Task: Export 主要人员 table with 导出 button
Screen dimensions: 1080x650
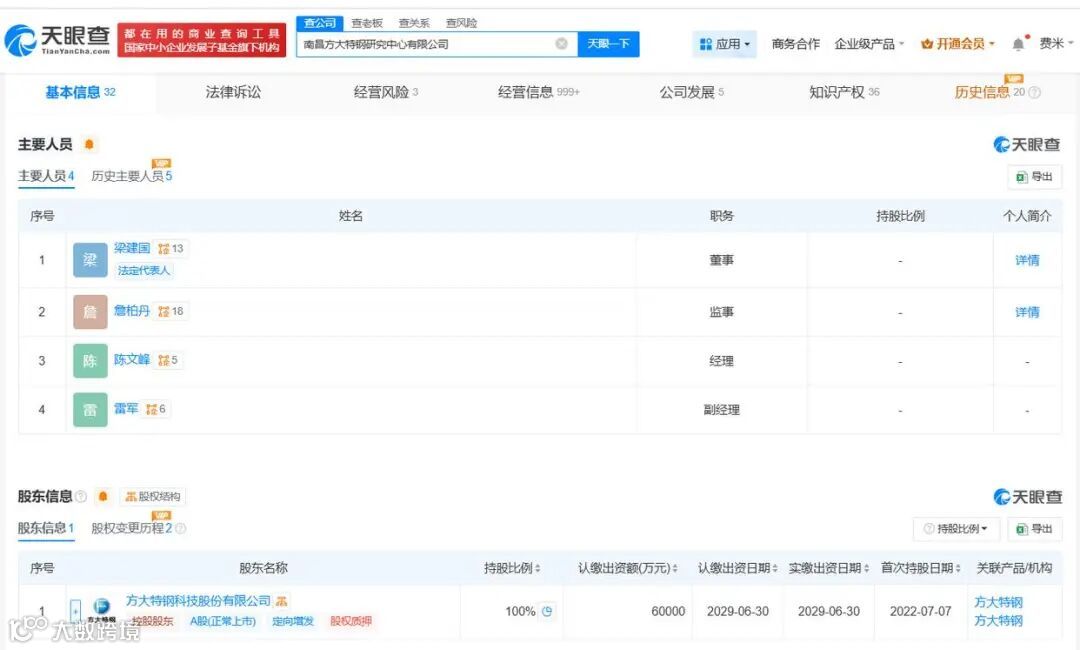Action: coord(1035,177)
